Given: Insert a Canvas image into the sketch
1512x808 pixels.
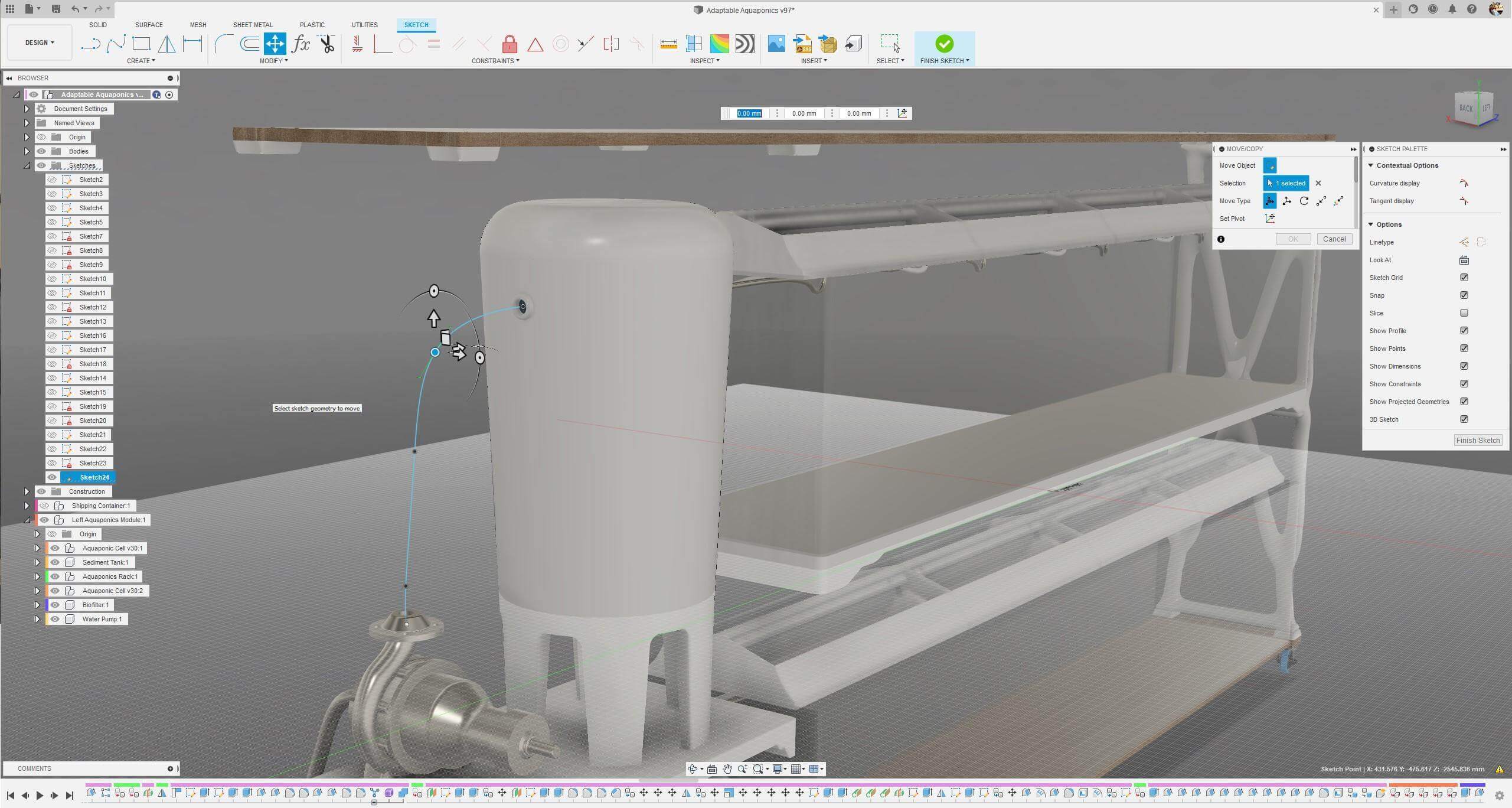Looking at the screenshot, I should pyautogui.click(x=775, y=44).
